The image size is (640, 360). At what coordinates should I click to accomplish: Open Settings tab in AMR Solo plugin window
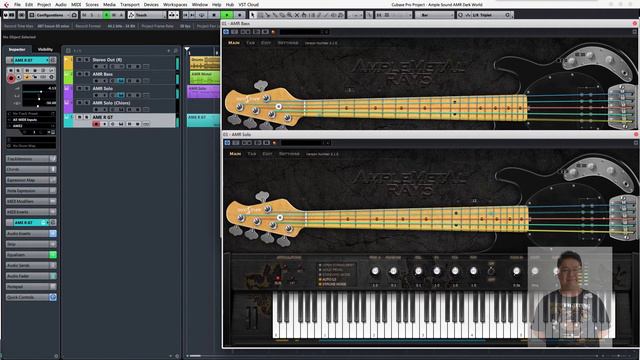pos(289,153)
